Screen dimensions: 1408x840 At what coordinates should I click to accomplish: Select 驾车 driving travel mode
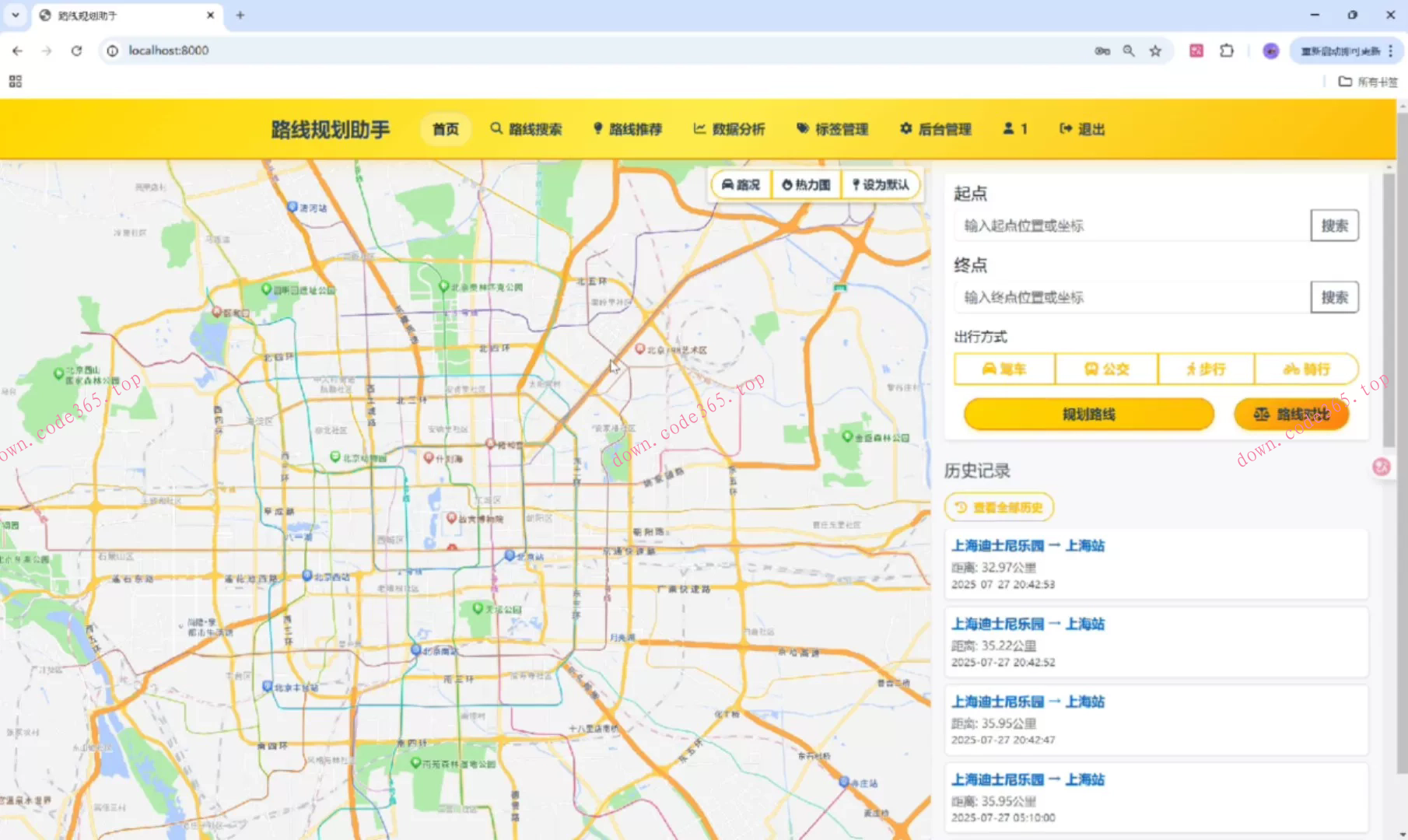pos(1004,369)
